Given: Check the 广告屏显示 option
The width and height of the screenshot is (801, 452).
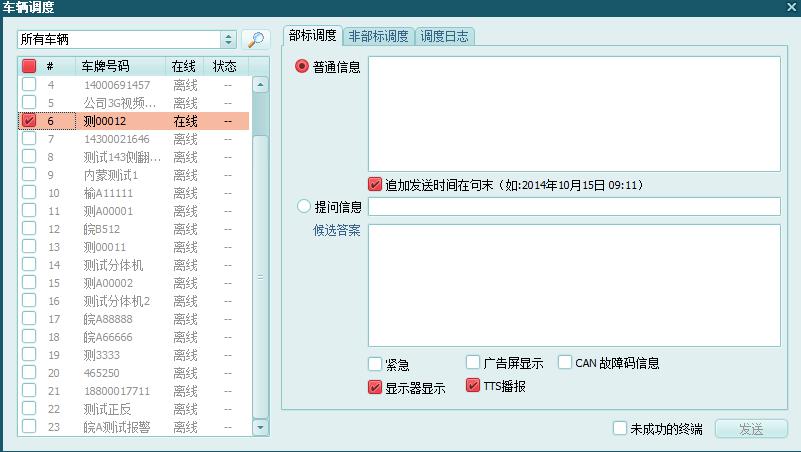Looking at the screenshot, I should click(x=473, y=363).
